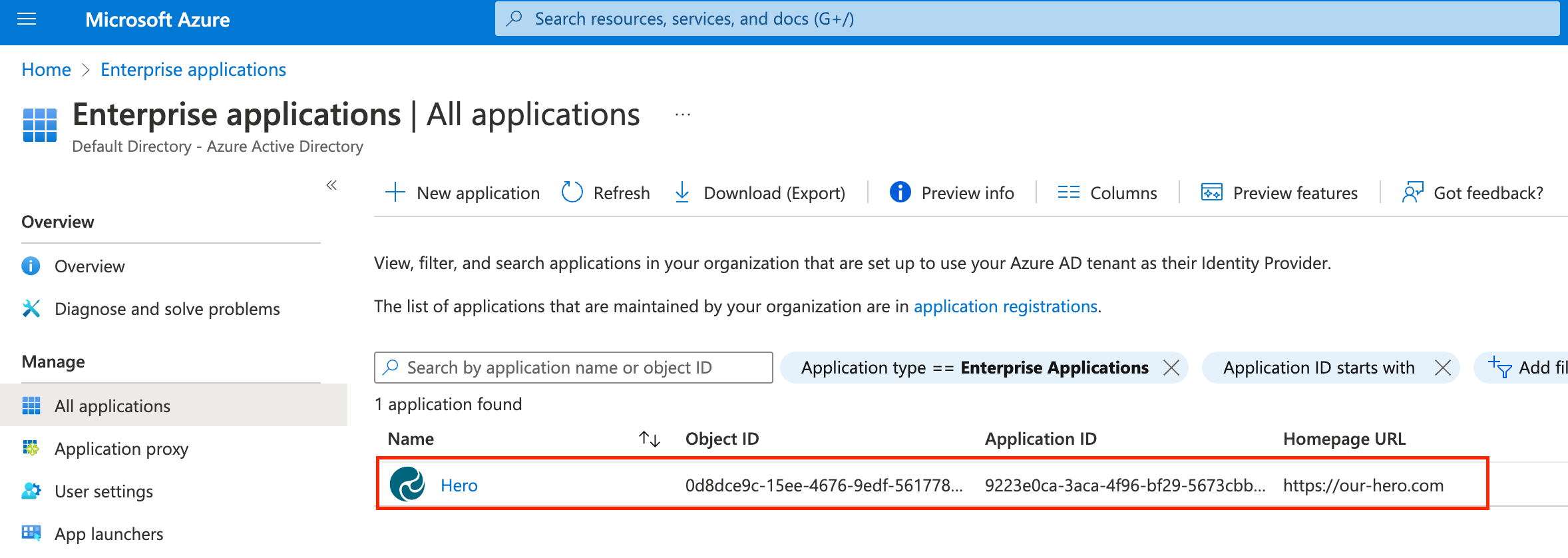This screenshot has height=558, width=1568.
Task: Click the App launchers icon
Action: [31, 533]
